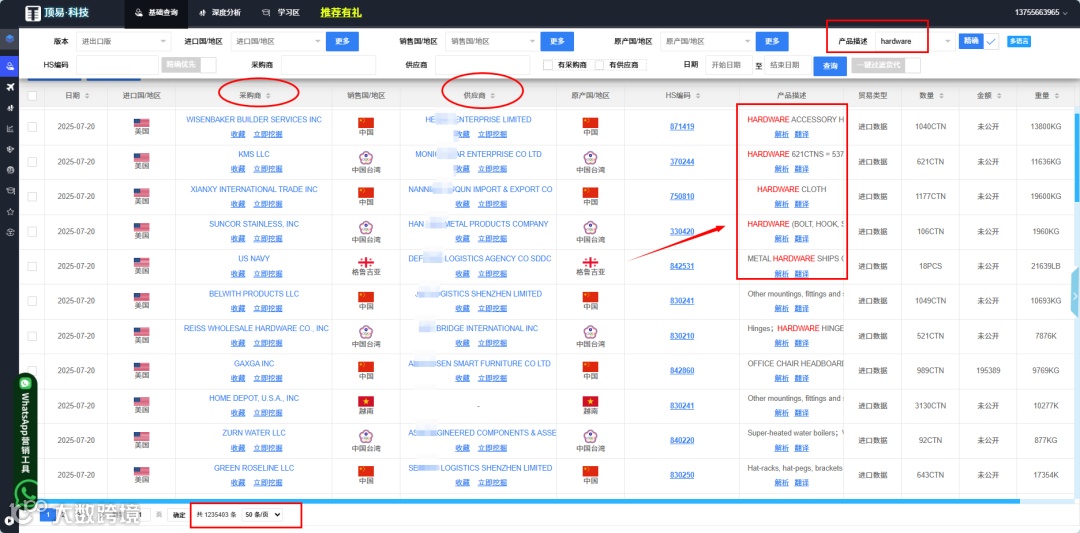Sort by 供应商 column sort arrows

tap(492, 96)
